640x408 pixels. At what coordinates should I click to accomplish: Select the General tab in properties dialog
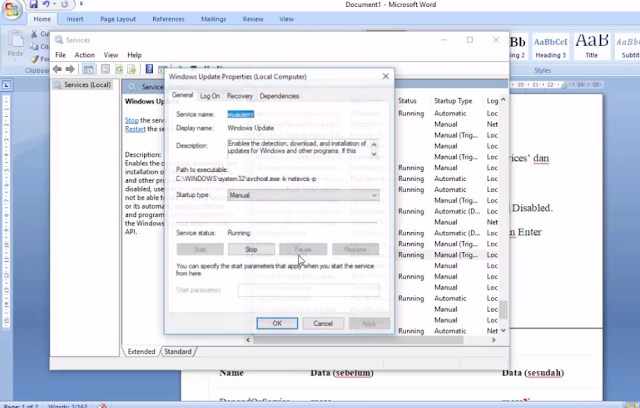click(182, 95)
